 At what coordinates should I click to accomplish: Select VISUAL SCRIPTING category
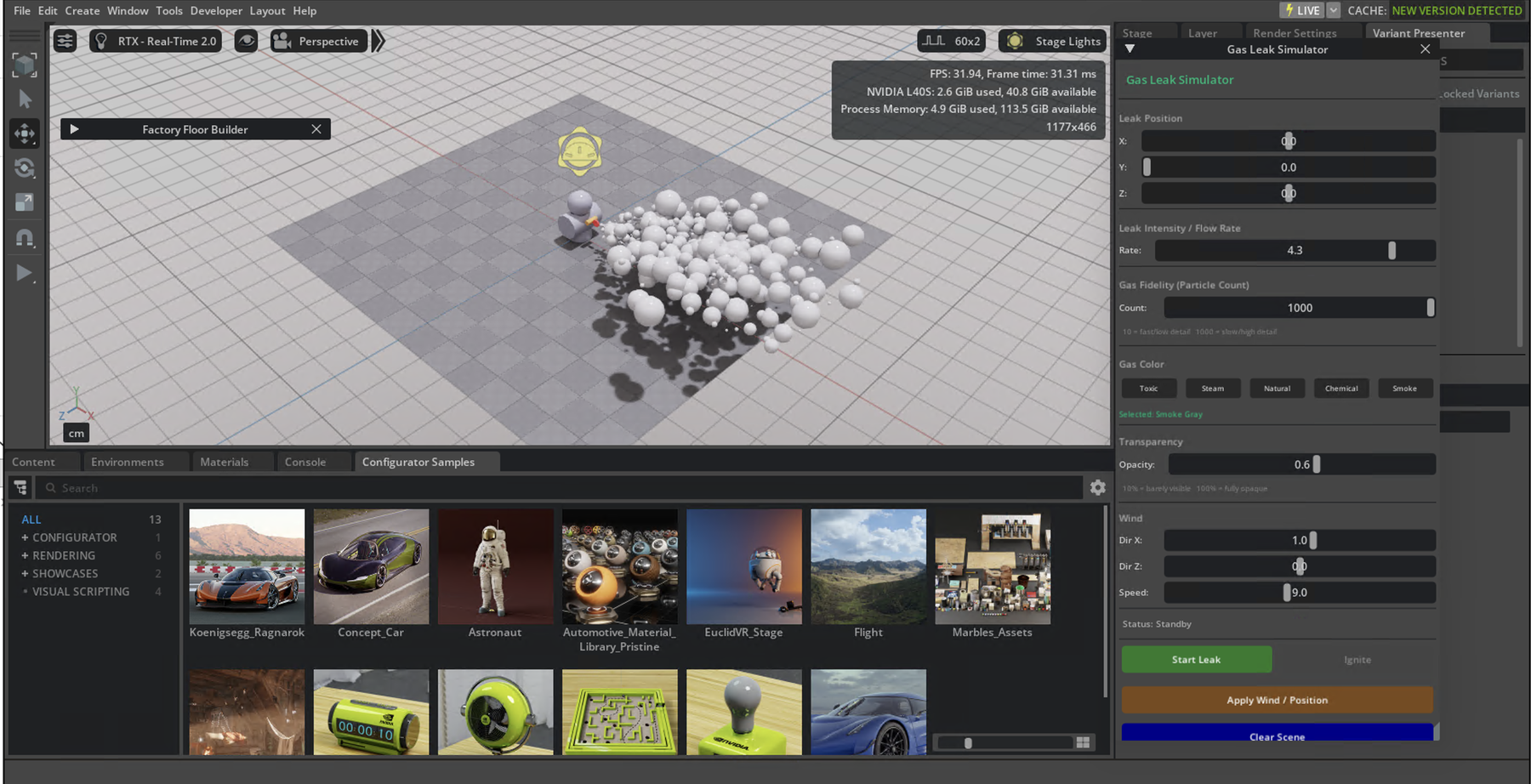point(81,592)
